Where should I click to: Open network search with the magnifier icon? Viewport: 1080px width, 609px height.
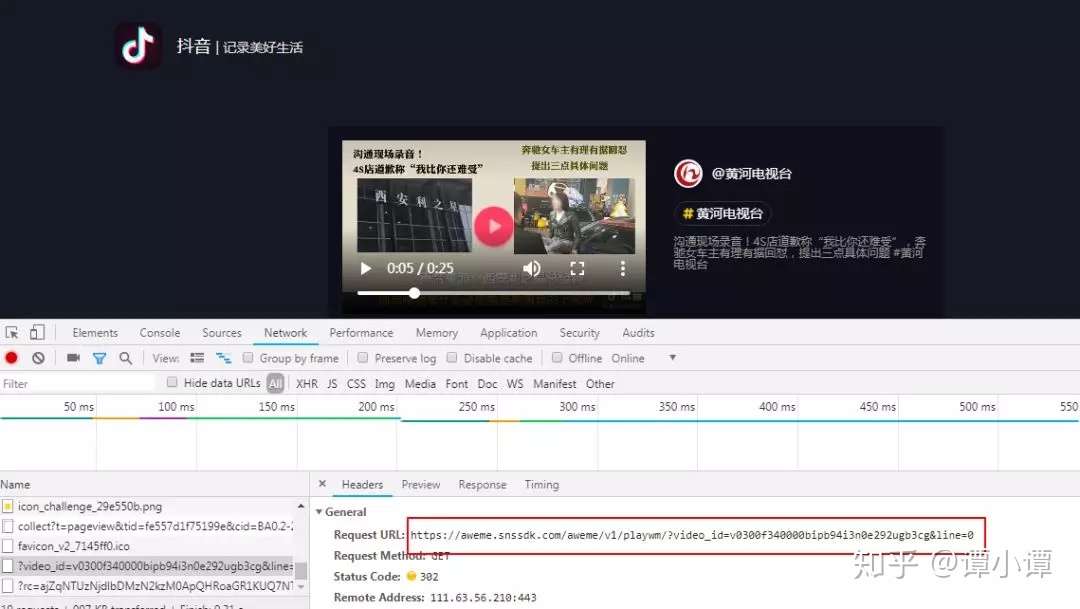tap(123, 357)
